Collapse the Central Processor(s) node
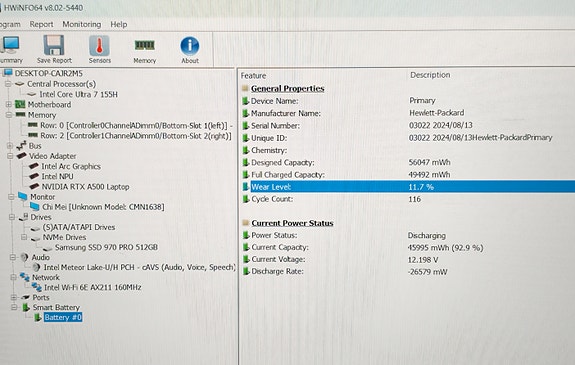The height and width of the screenshot is (365, 575). click(x=8, y=84)
